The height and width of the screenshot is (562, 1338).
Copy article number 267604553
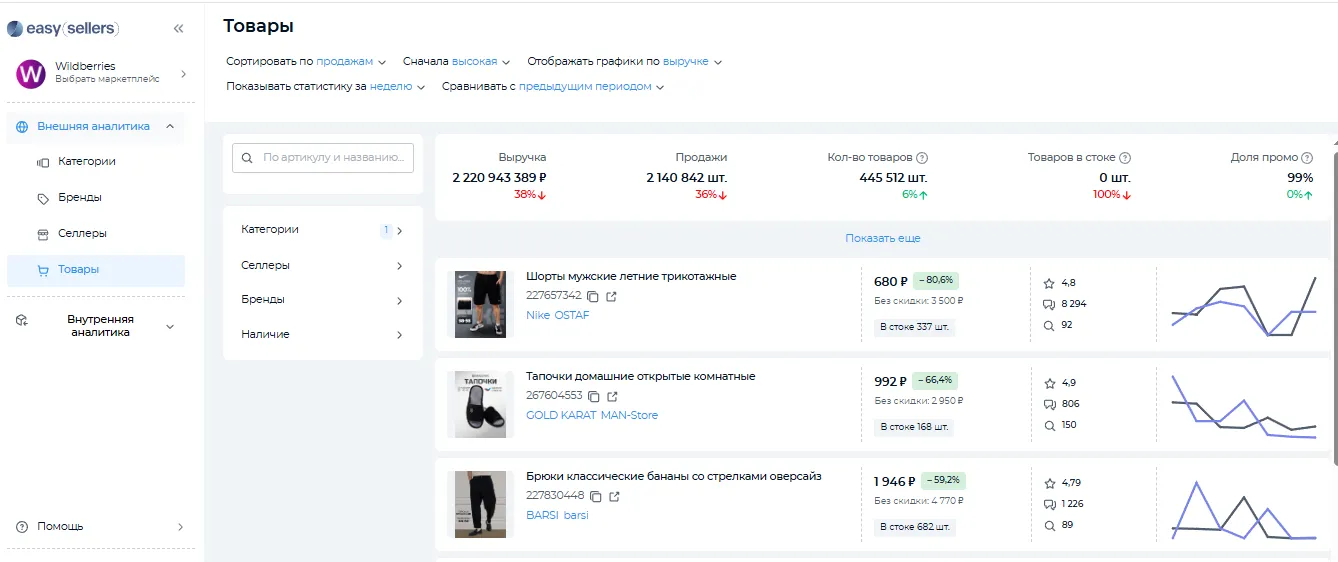[594, 396]
